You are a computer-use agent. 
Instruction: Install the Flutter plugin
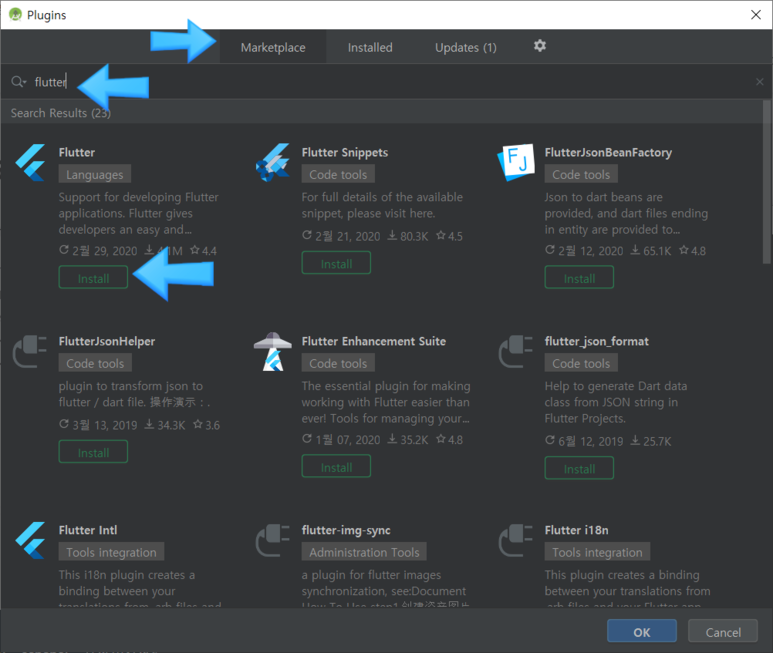point(93,277)
